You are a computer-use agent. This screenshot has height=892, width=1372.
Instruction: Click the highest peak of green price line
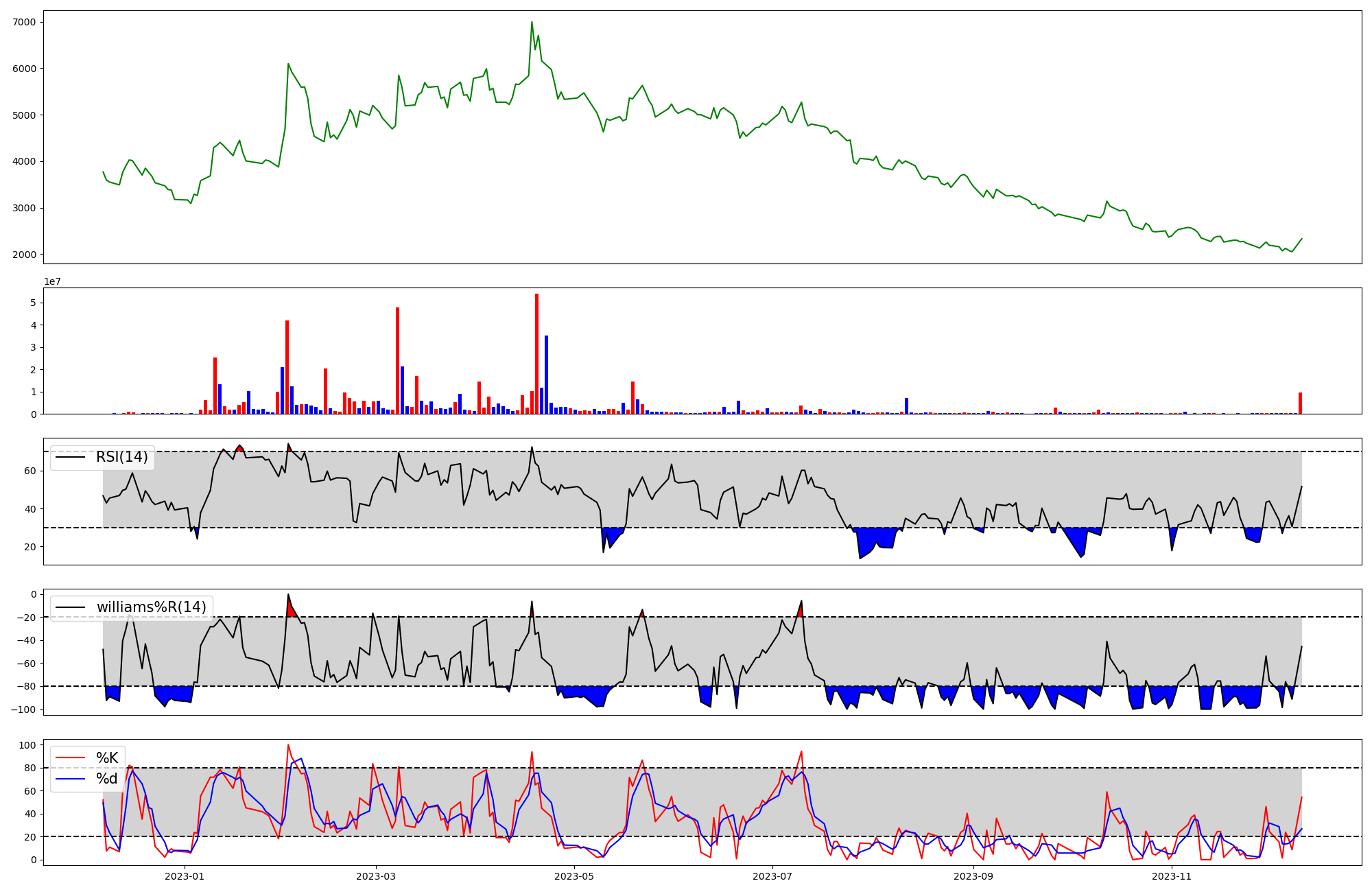point(532,23)
